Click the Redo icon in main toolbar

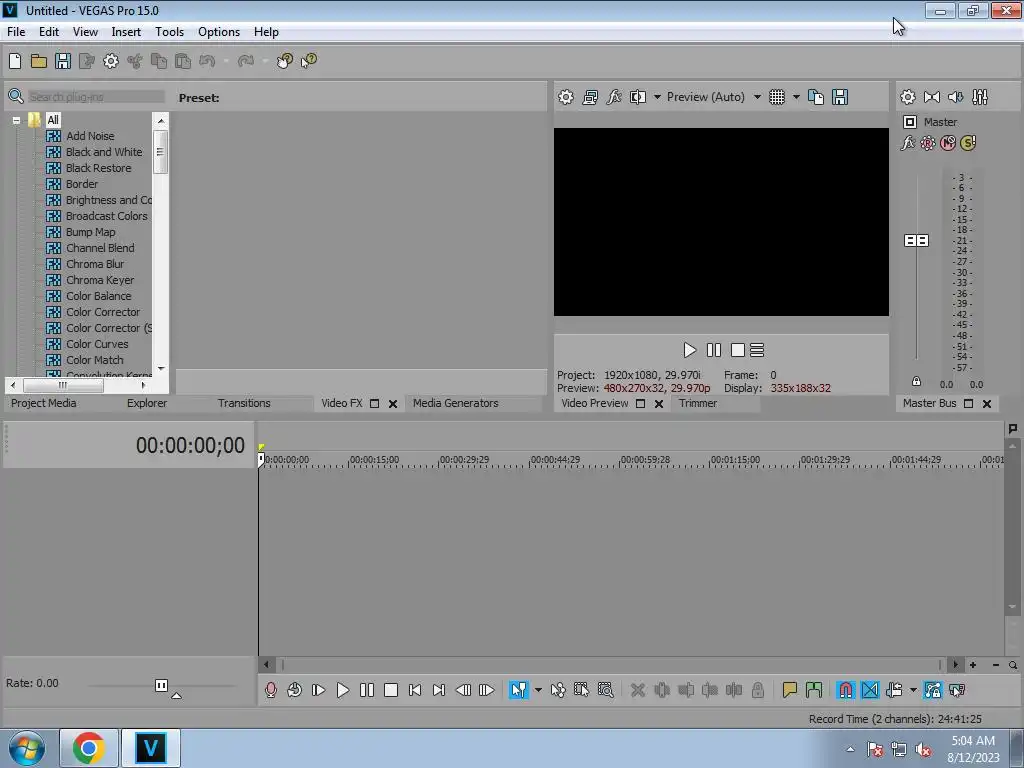pyautogui.click(x=246, y=61)
